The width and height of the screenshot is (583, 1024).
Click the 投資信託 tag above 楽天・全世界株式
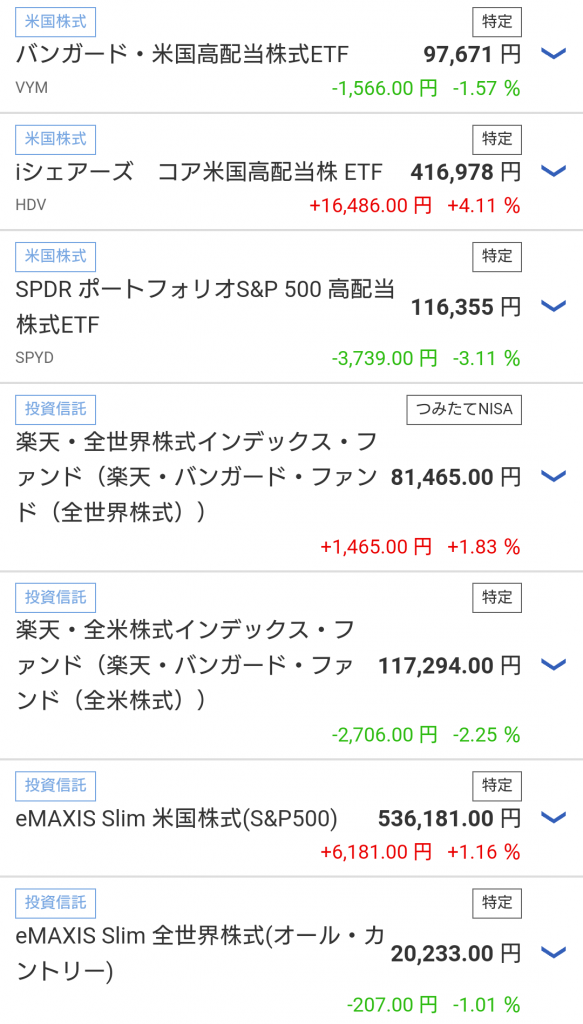[x=55, y=409]
